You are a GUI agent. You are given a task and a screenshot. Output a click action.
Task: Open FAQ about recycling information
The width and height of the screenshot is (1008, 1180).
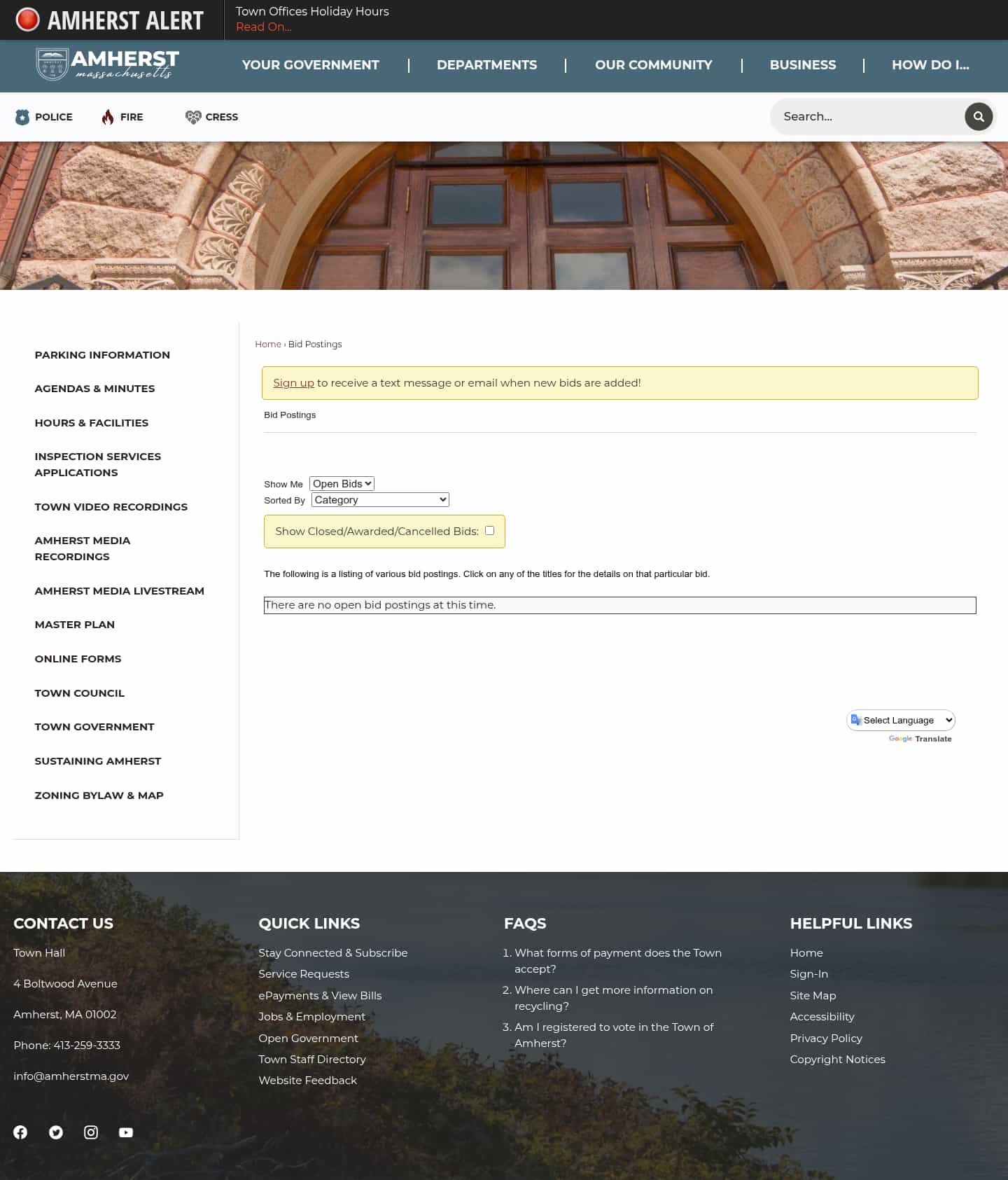[614, 998]
